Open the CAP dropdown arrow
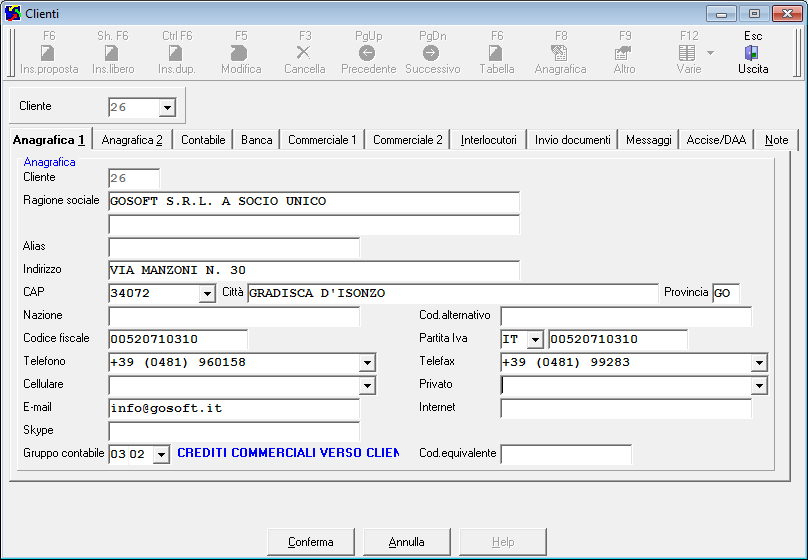This screenshot has height=560, width=808. coord(207,294)
